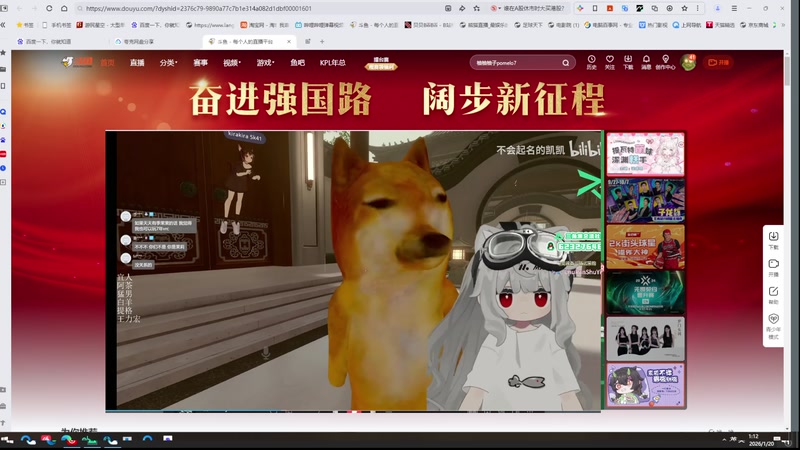This screenshot has width=800, height=450.
Task: Click the star icon on browser left sidebar
Action: pyautogui.click(x=3, y=53)
